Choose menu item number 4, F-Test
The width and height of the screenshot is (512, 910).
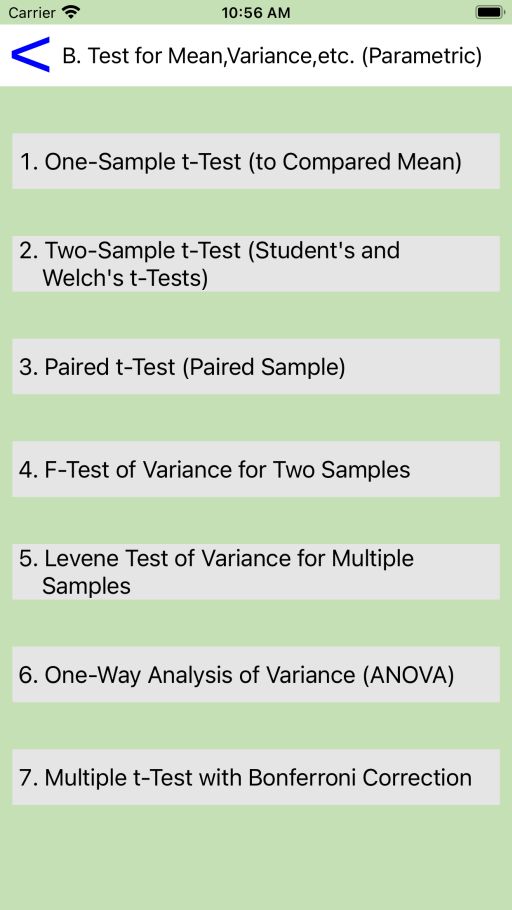(x=256, y=469)
